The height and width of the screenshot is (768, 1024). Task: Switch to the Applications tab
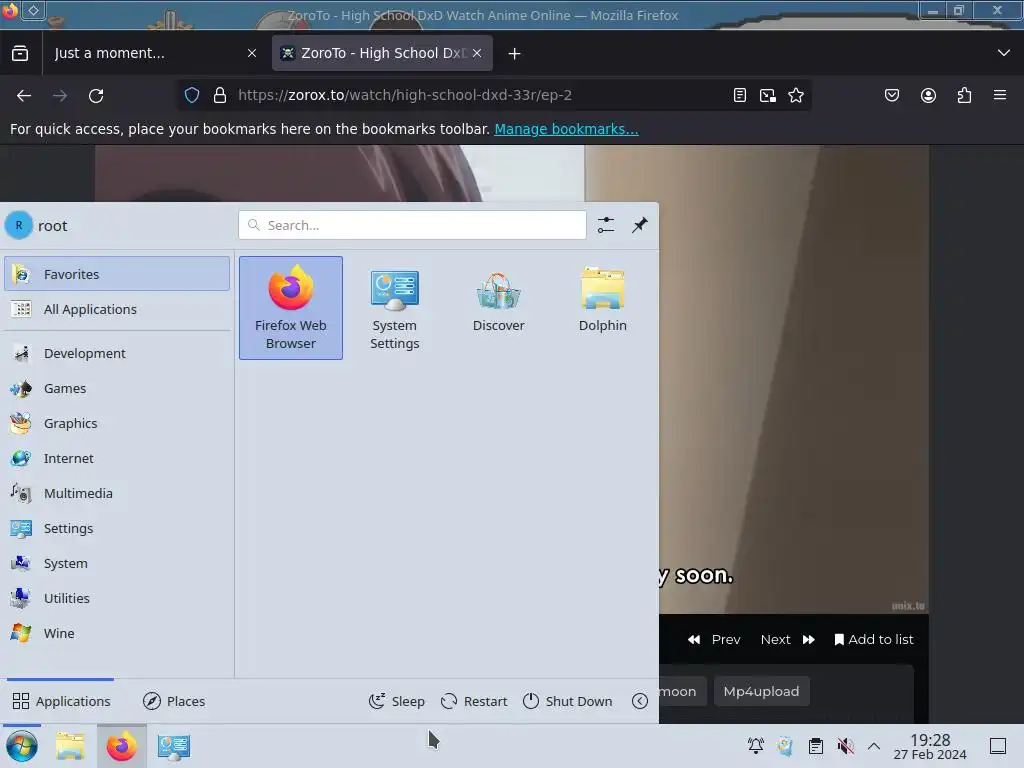click(61, 701)
